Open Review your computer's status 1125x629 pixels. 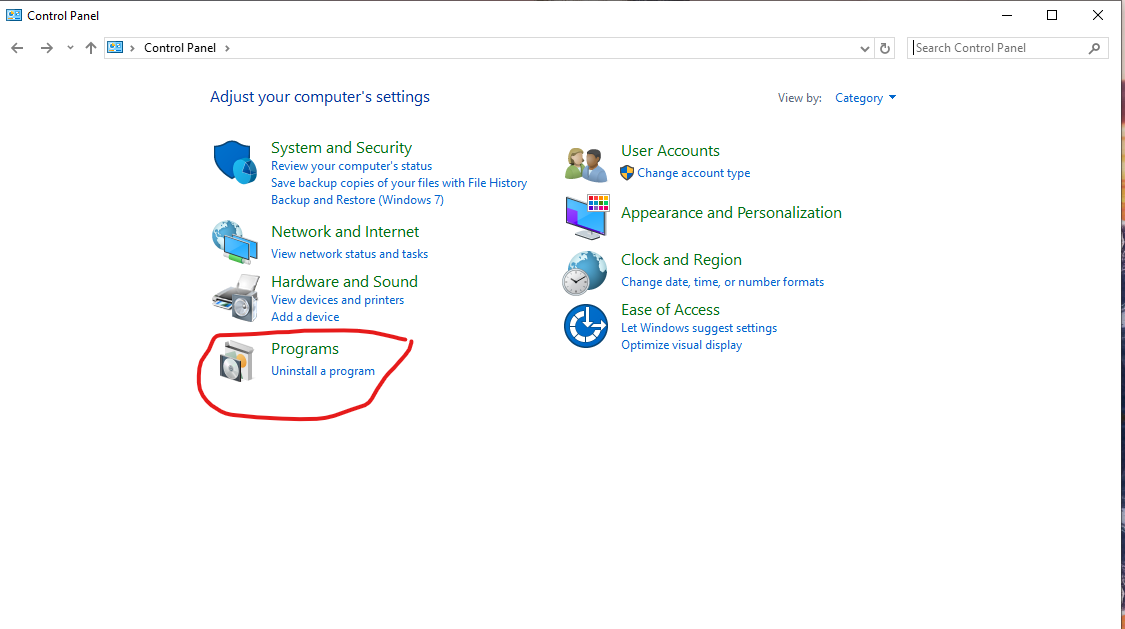(x=352, y=166)
